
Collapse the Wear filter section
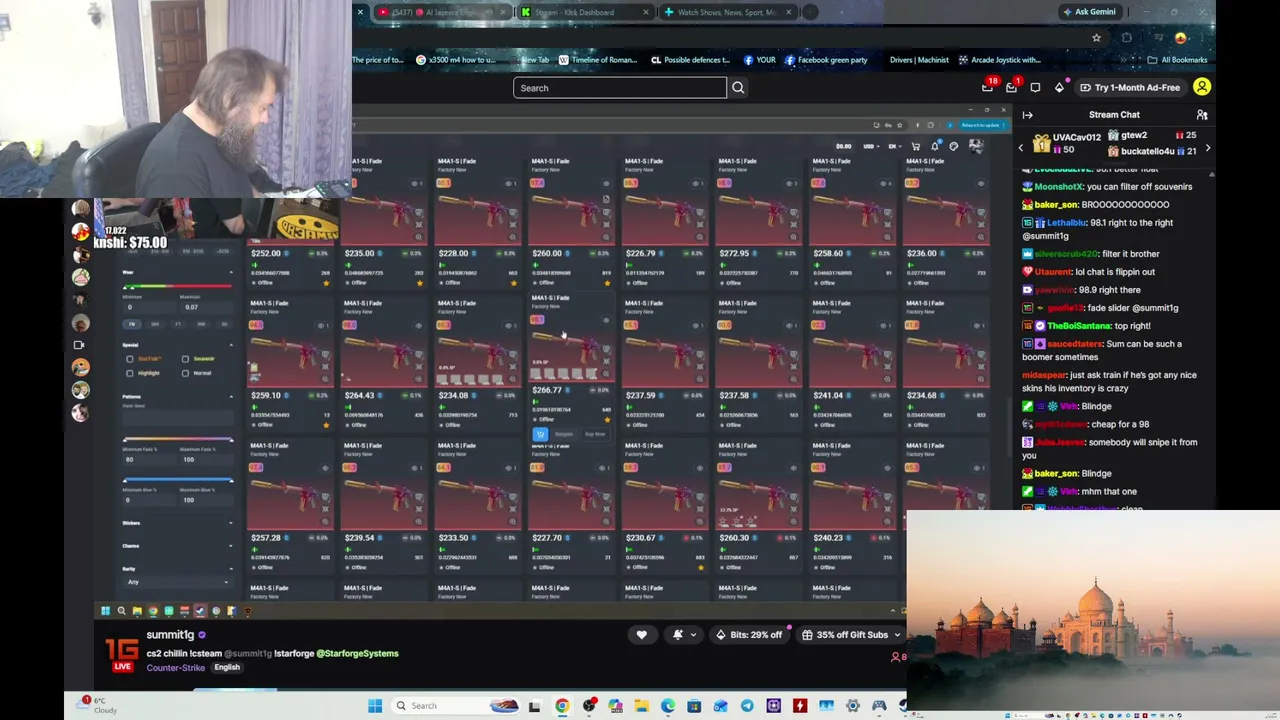pos(231,273)
